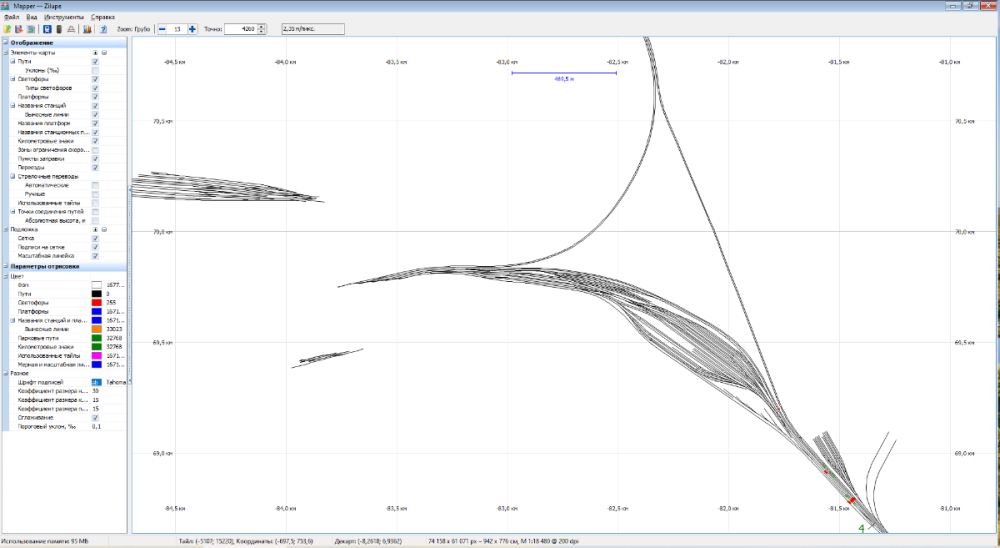Disable the Сетка grid checkbox
1000x548 pixels.
tap(95, 238)
